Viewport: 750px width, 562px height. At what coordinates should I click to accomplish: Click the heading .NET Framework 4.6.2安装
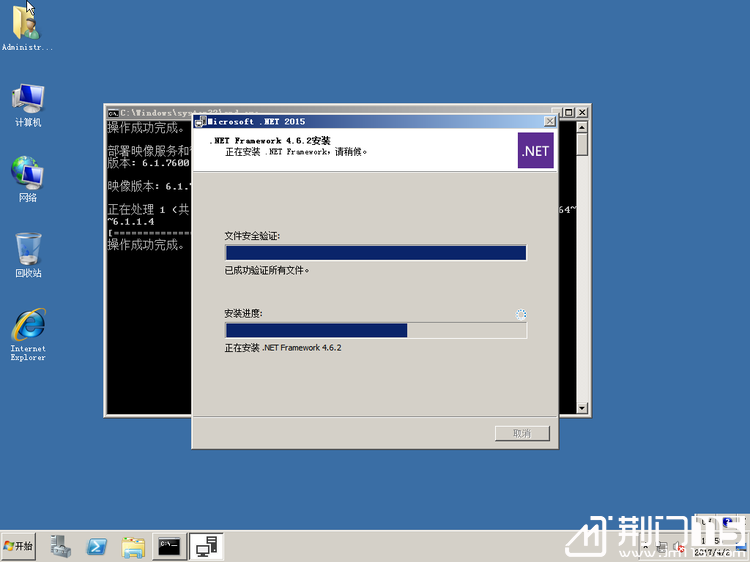270,141
